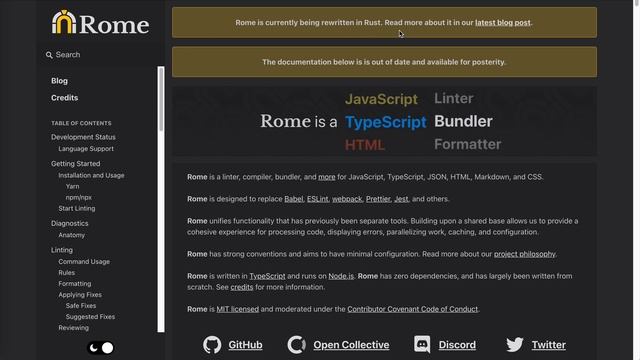The image size is (640, 360).
Task: Open the Node.js link
Action: 341,276
